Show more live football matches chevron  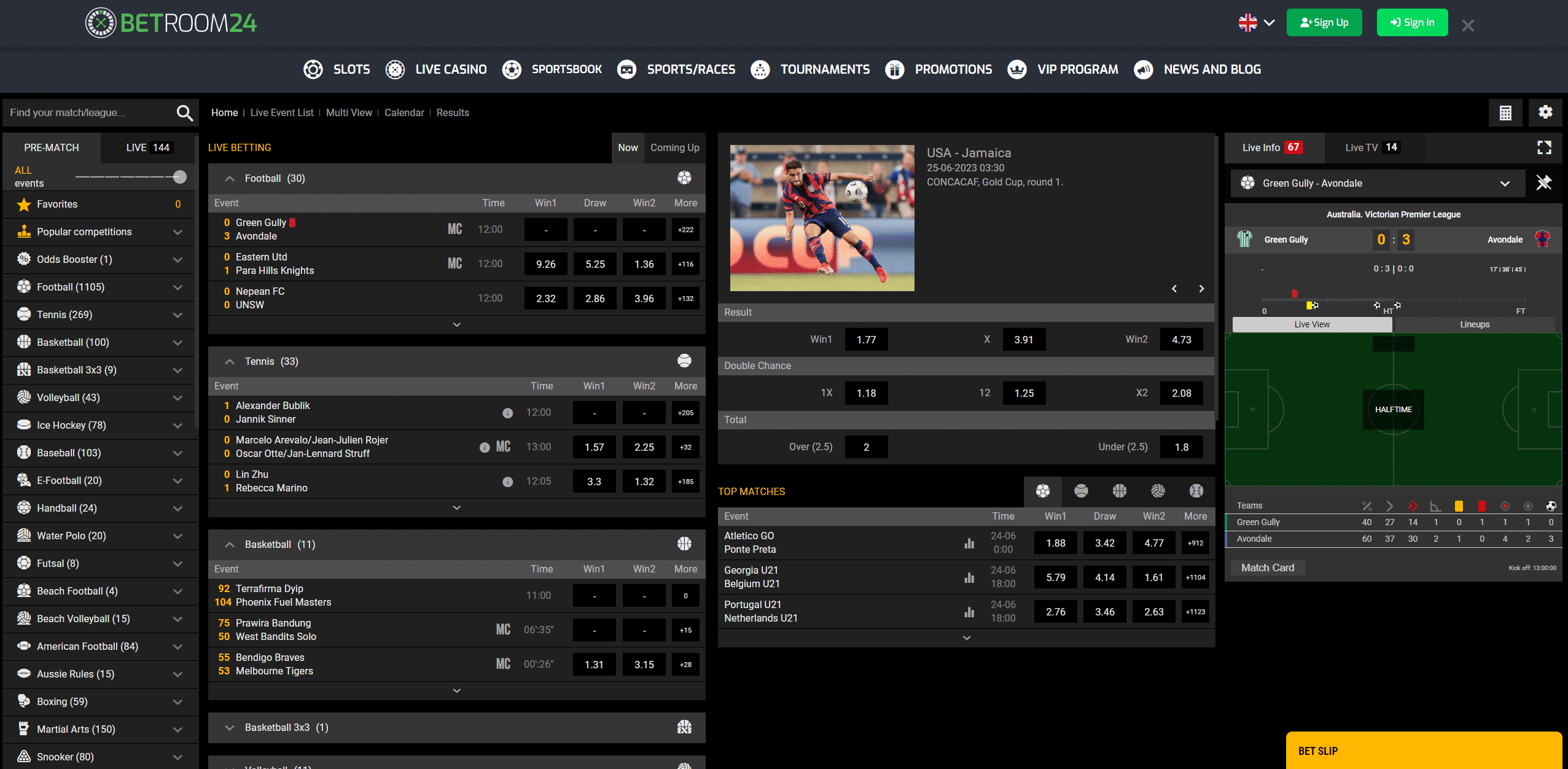457,324
